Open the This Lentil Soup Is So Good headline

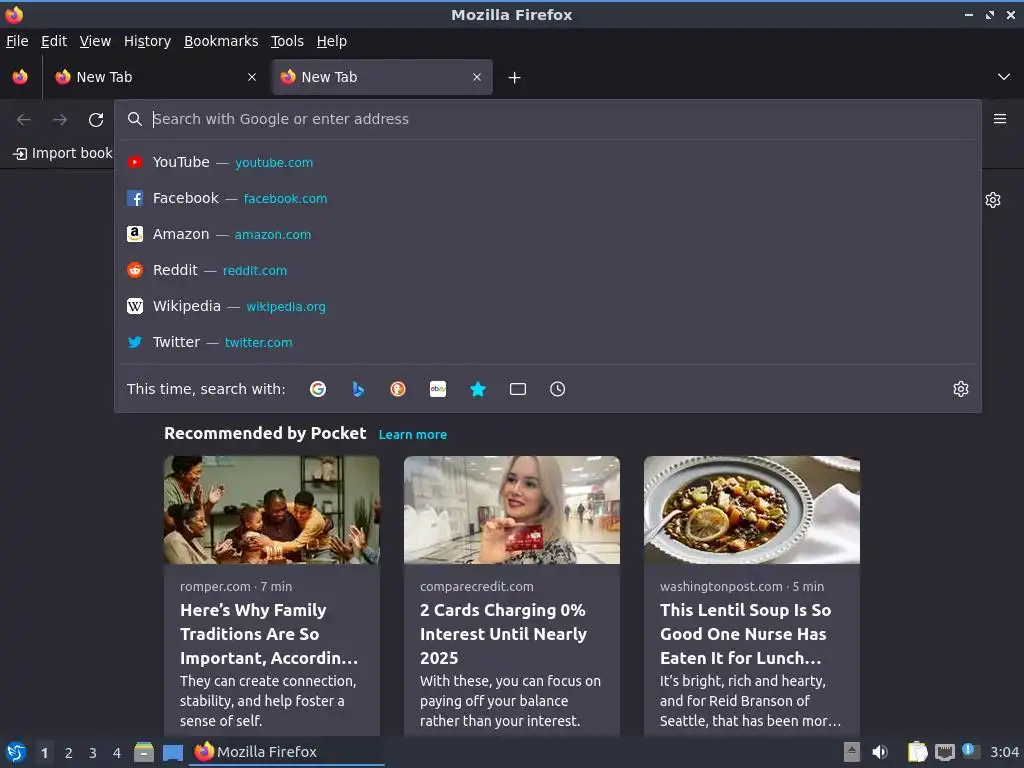pyautogui.click(x=745, y=634)
